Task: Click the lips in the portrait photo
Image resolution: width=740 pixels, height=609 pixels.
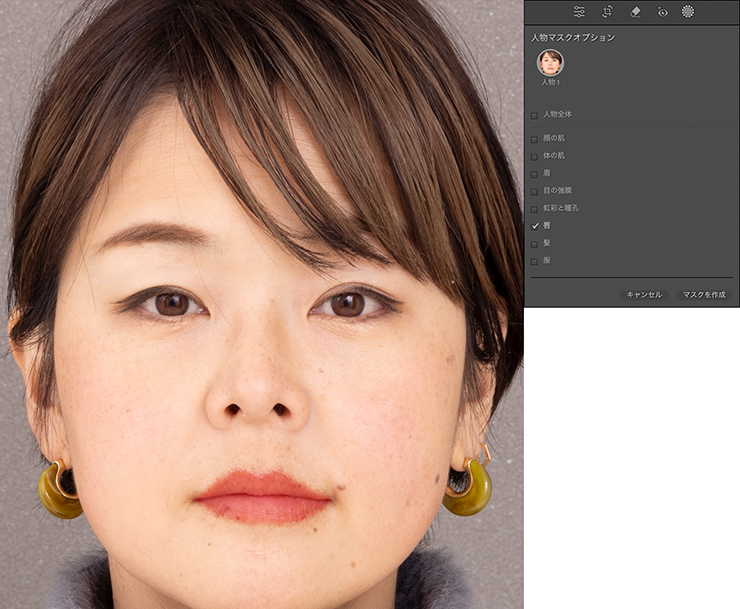Action: click(x=262, y=497)
